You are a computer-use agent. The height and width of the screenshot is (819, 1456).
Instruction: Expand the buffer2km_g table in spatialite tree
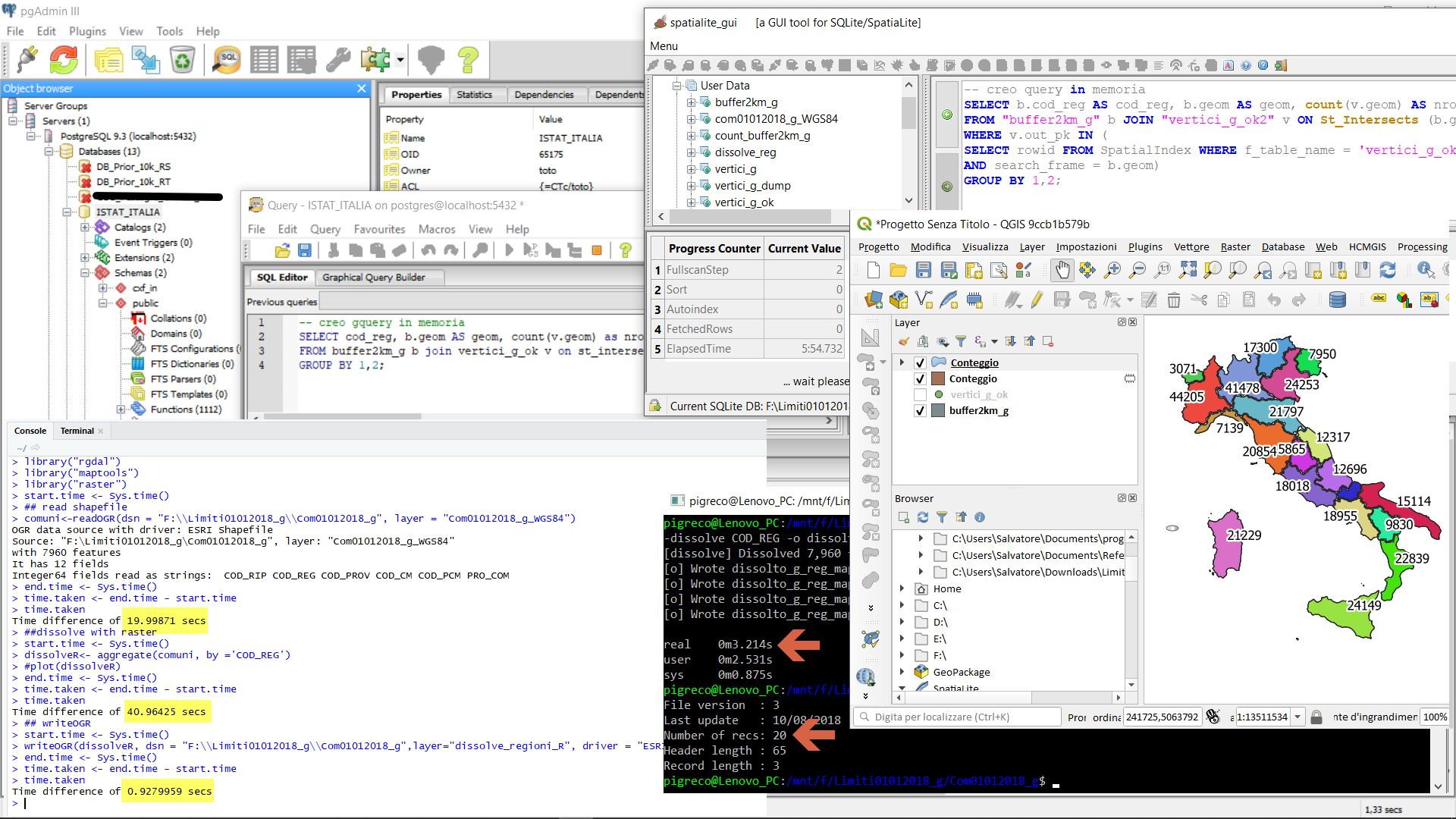pos(691,102)
